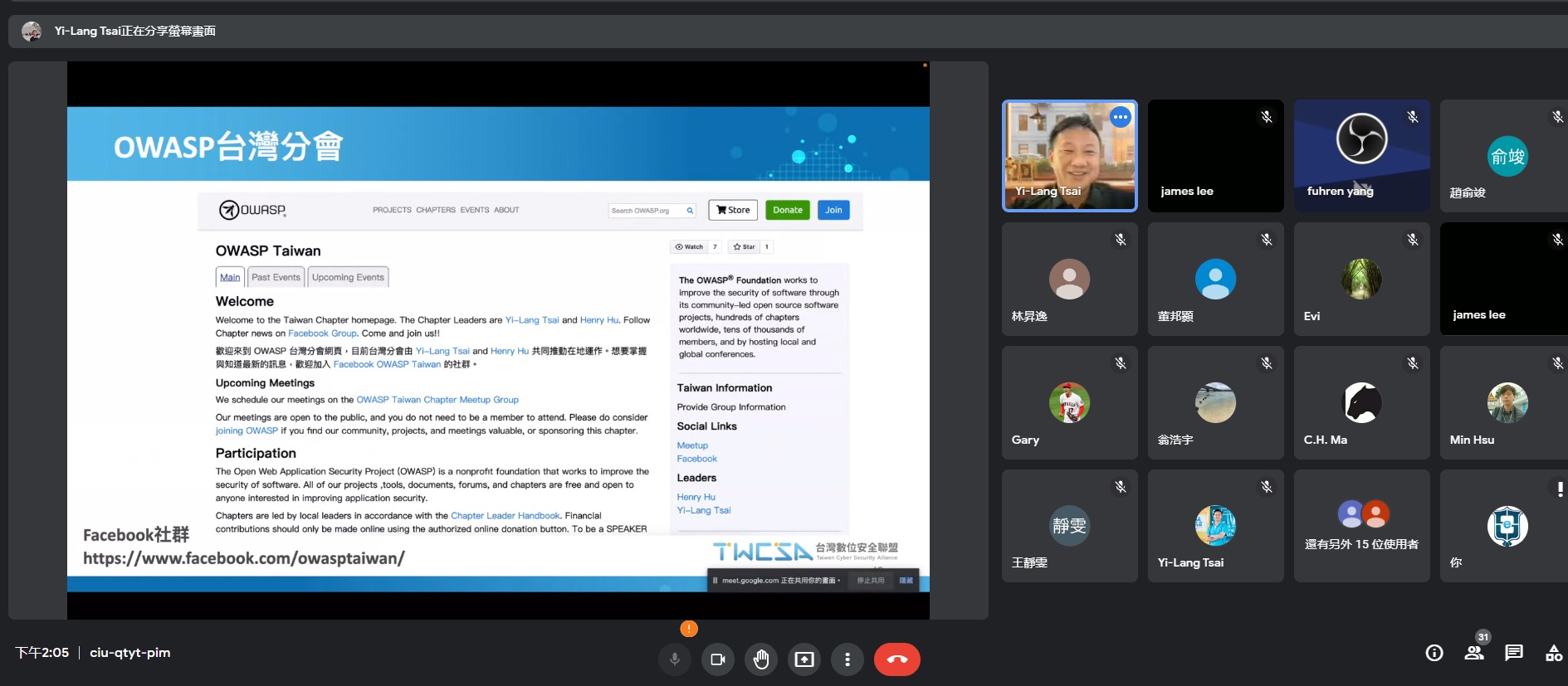Open options dots on Yi-Lang Tsai video tile
The image size is (1568, 686).
(x=1121, y=117)
